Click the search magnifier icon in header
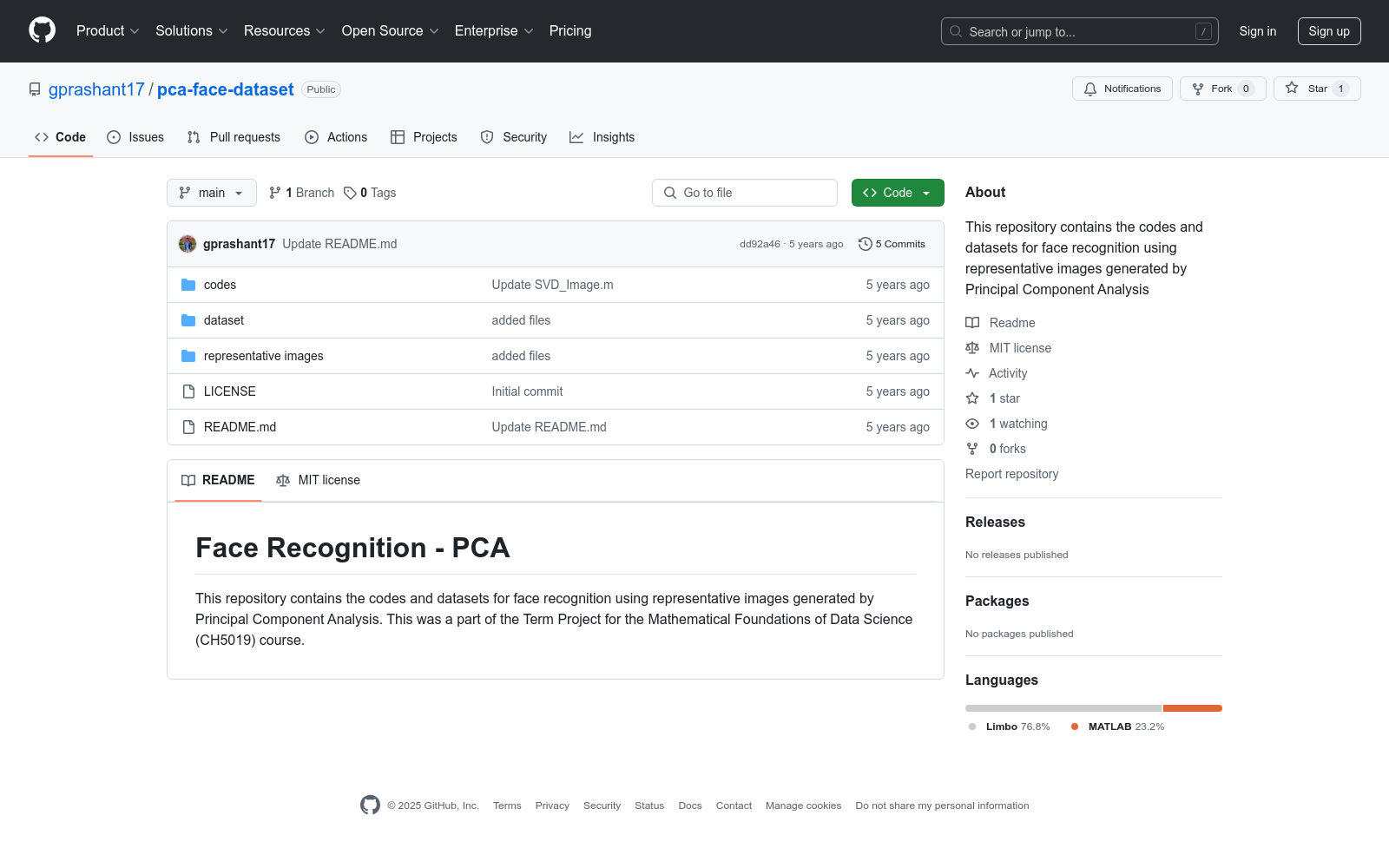This screenshot has height=868, width=1389. 956,31
